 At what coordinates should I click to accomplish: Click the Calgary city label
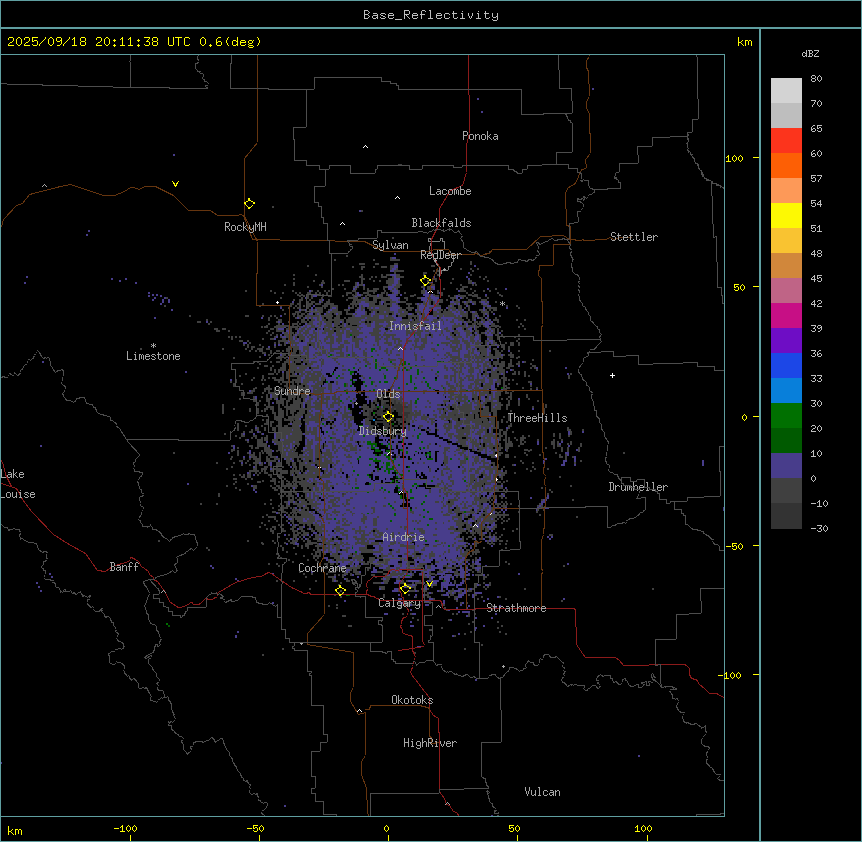tap(398, 603)
